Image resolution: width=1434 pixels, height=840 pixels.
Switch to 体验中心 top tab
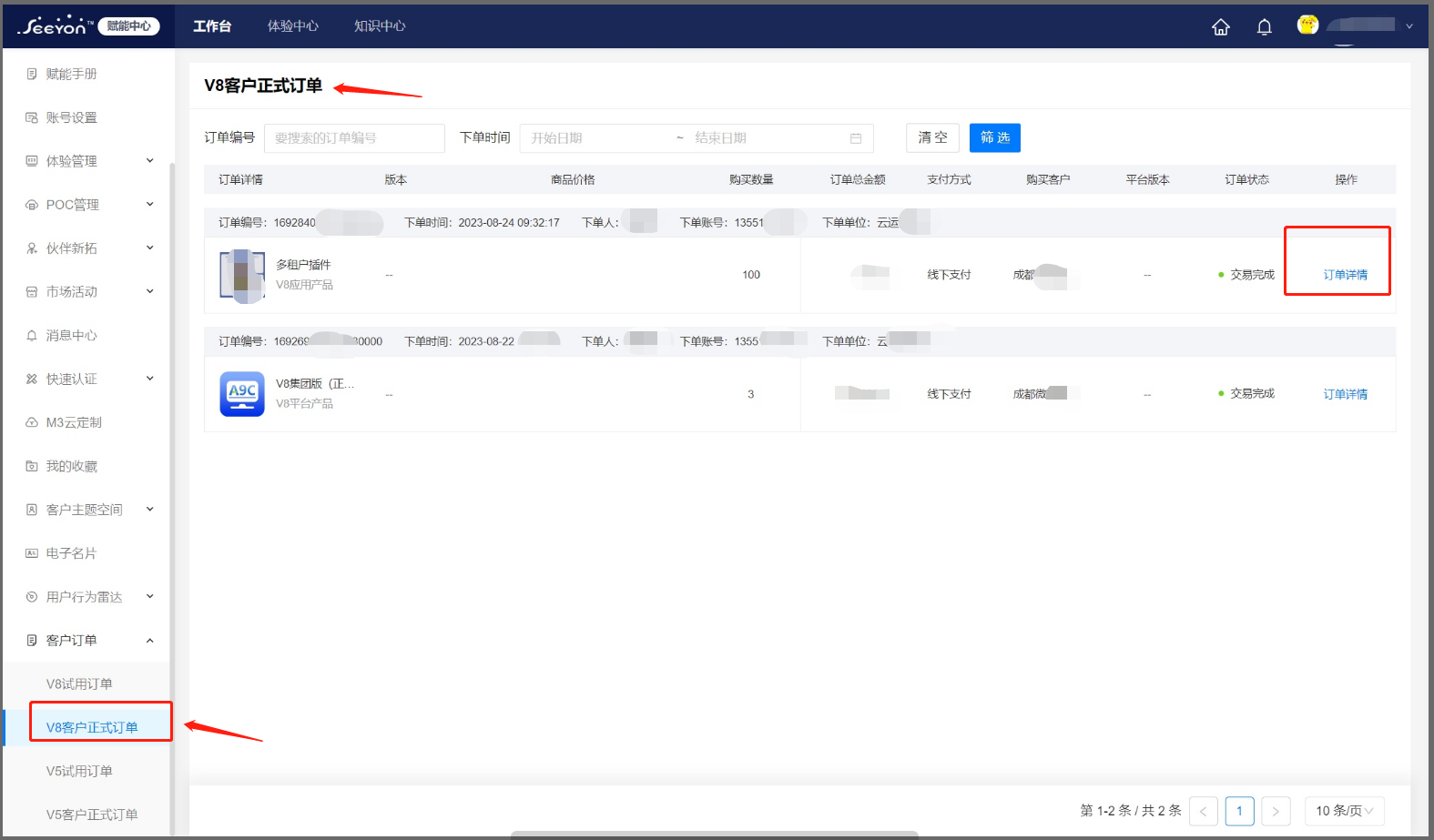tap(293, 26)
